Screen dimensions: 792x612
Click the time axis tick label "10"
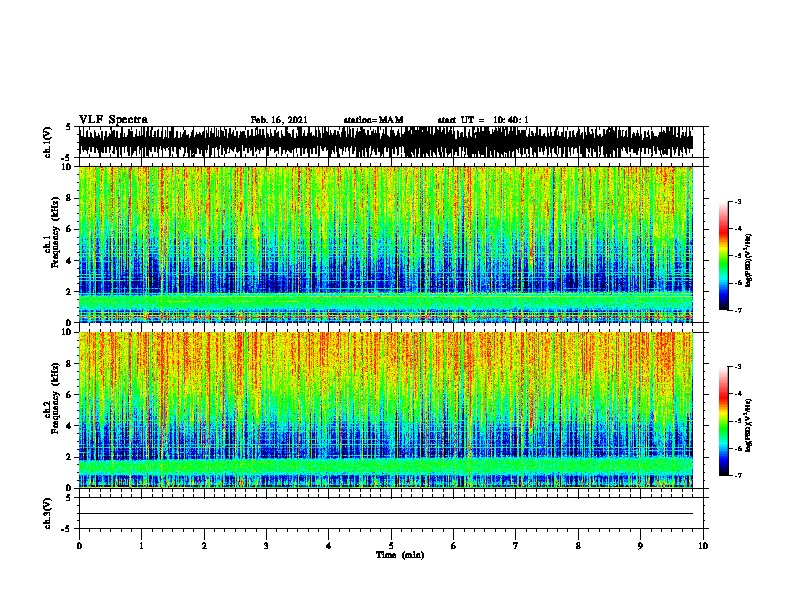coord(703,546)
